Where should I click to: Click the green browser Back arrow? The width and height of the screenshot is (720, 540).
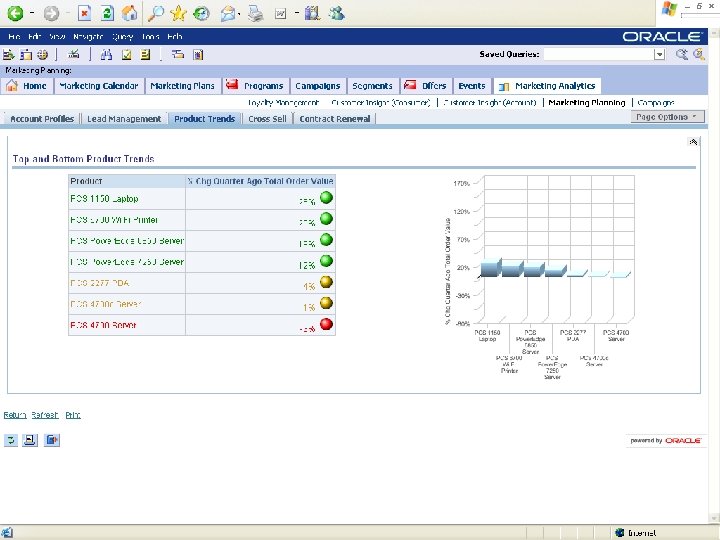[x=14, y=13]
